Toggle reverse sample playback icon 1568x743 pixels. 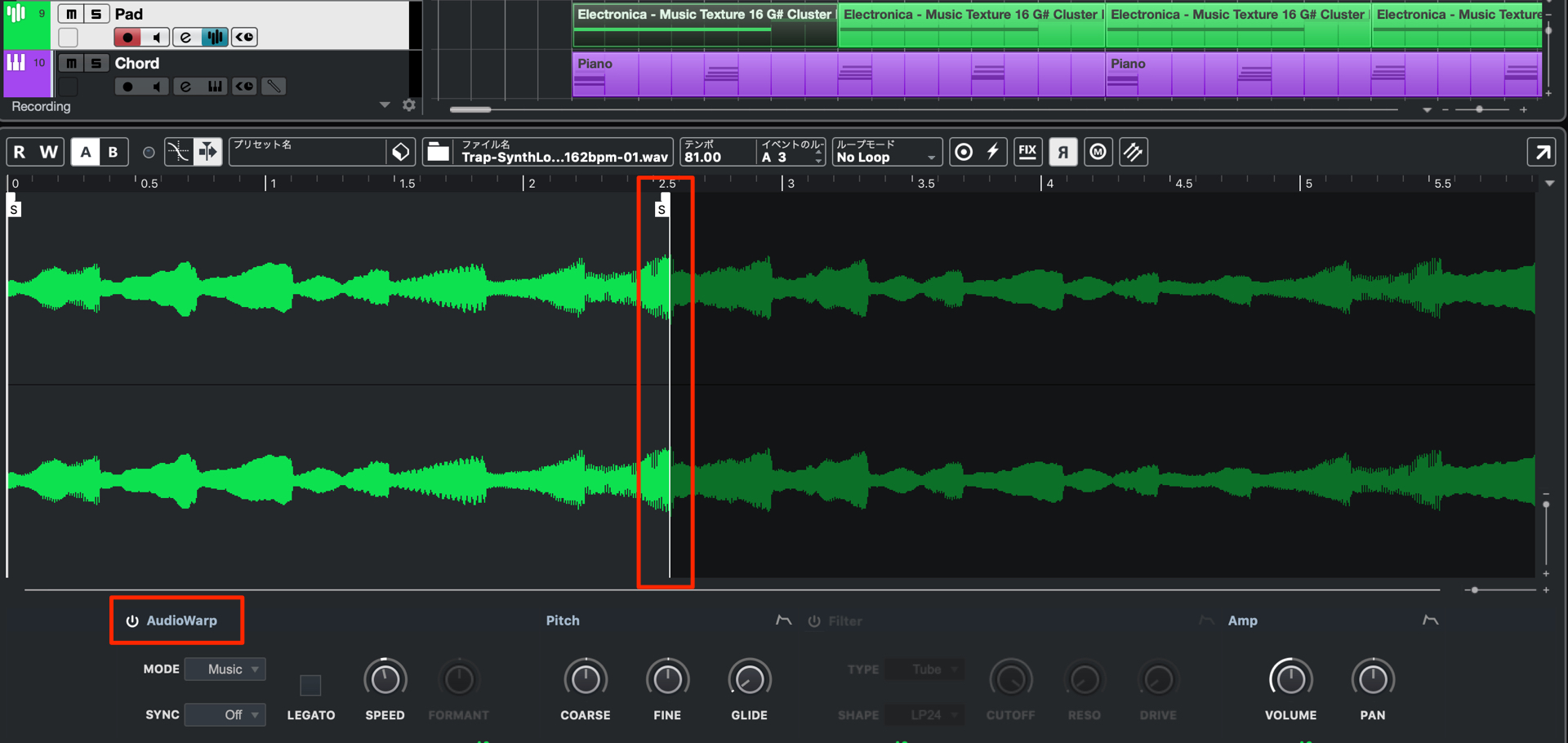pyautogui.click(x=1063, y=152)
